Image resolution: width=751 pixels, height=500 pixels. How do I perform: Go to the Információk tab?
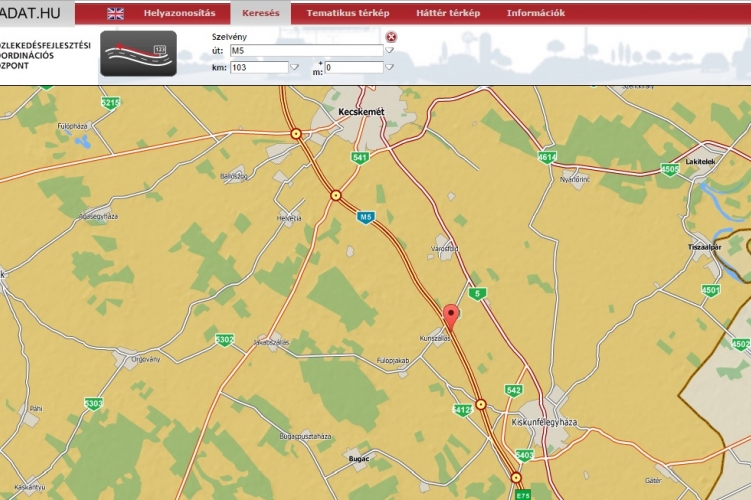point(535,13)
